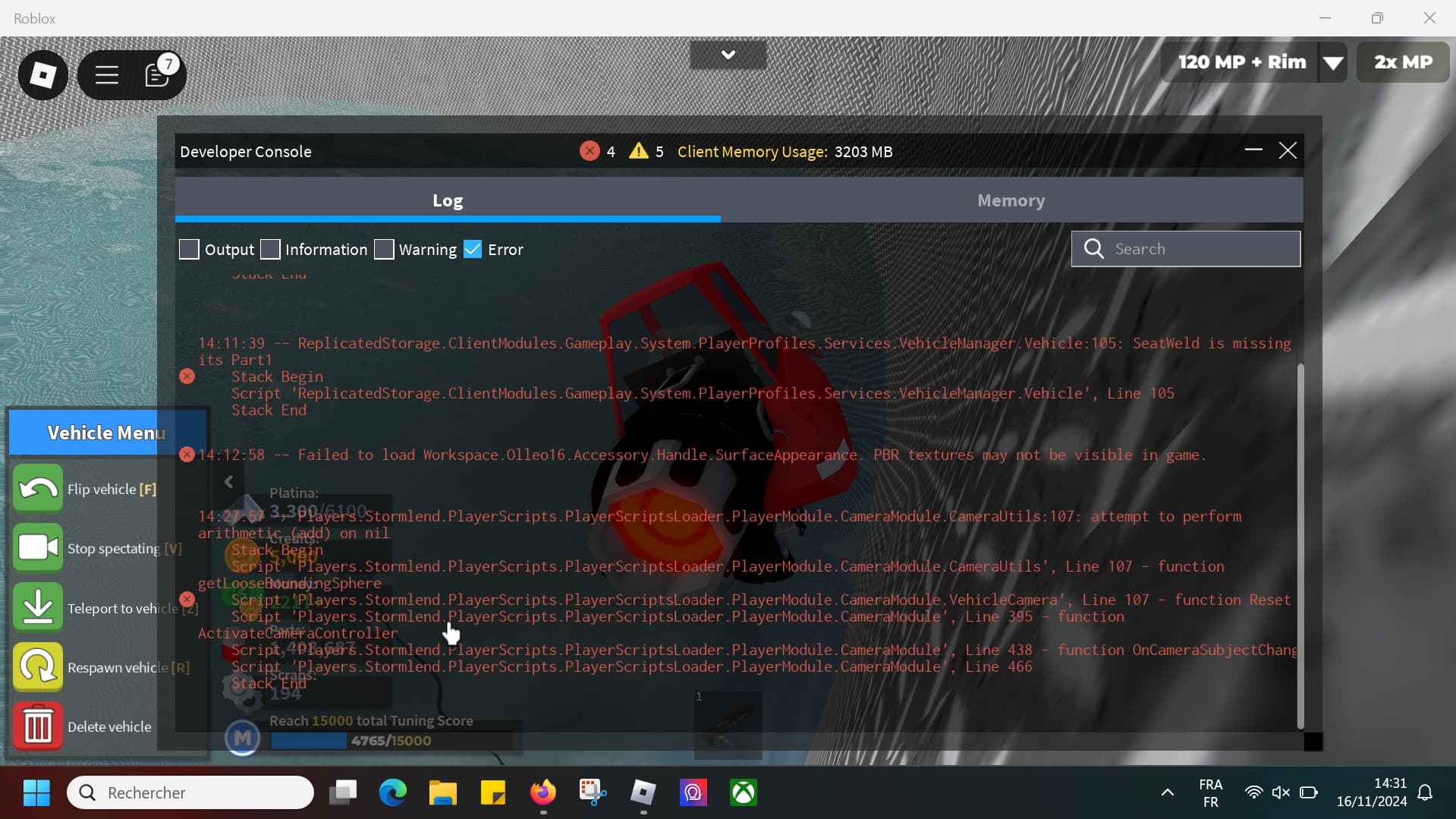Switch to the Memory tab

(1011, 200)
